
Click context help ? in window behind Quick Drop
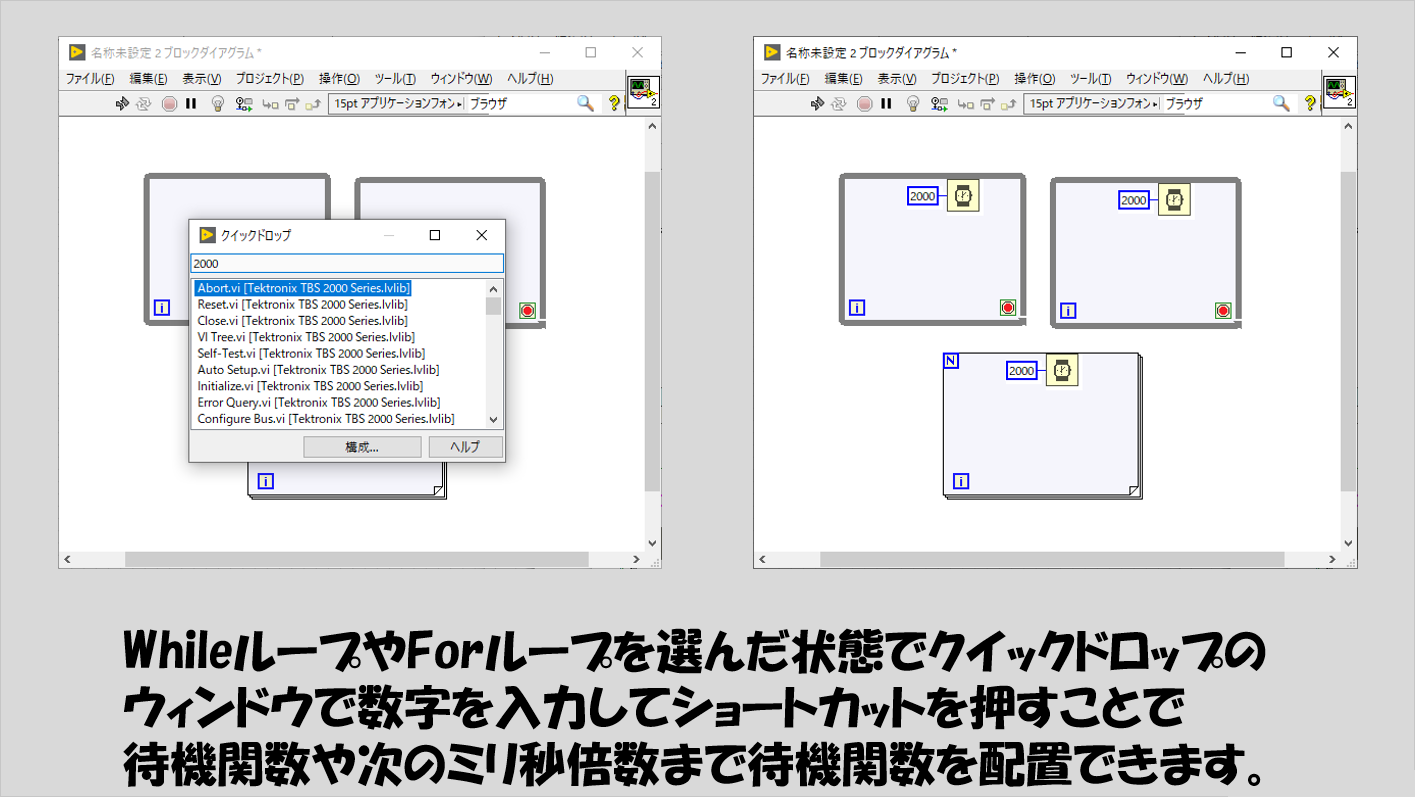click(x=614, y=103)
